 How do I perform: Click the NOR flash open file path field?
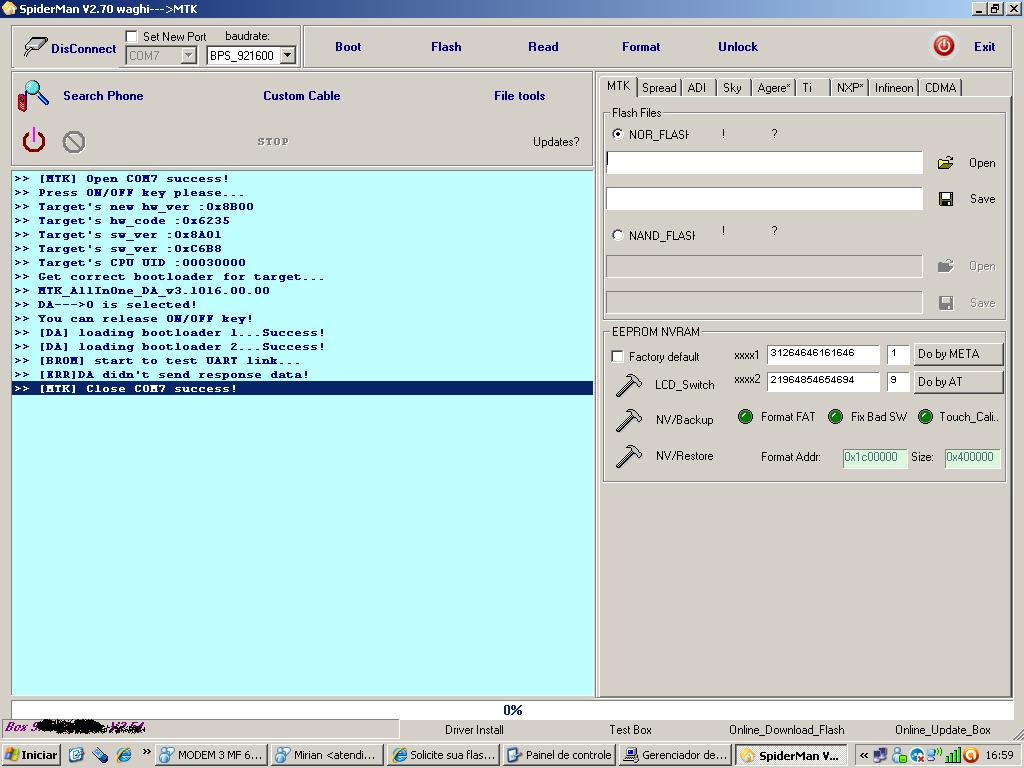764,163
